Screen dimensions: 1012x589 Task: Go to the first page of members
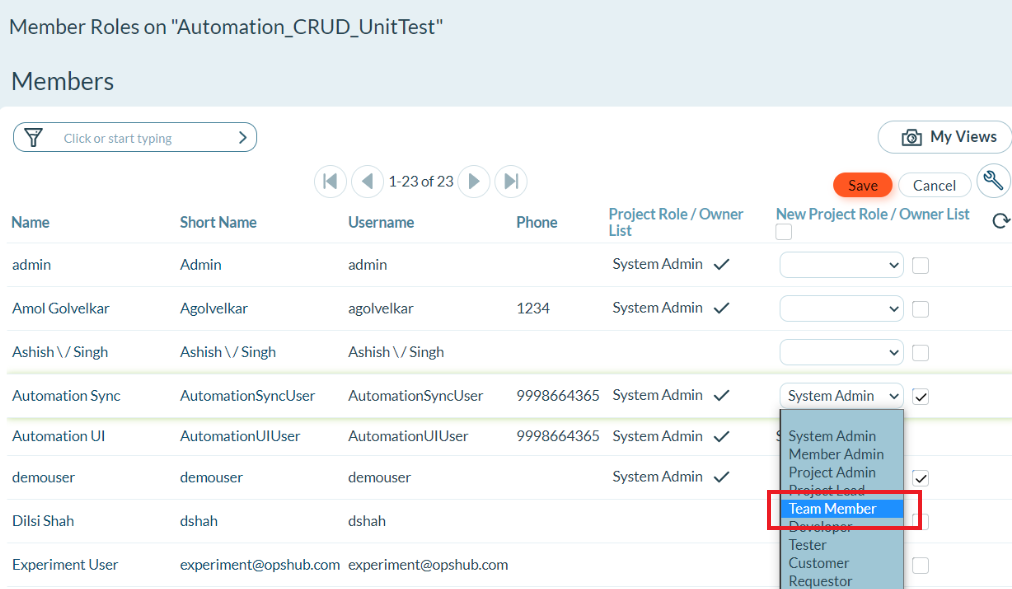point(330,181)
